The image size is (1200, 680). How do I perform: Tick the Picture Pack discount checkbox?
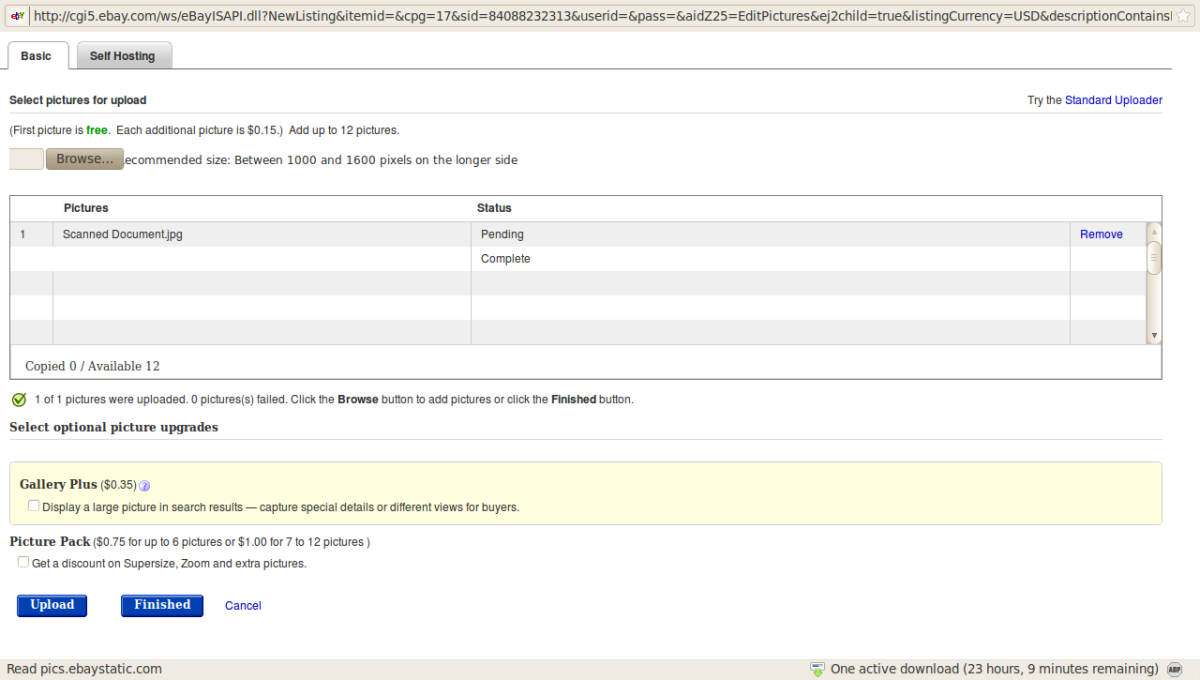[24, 562]
